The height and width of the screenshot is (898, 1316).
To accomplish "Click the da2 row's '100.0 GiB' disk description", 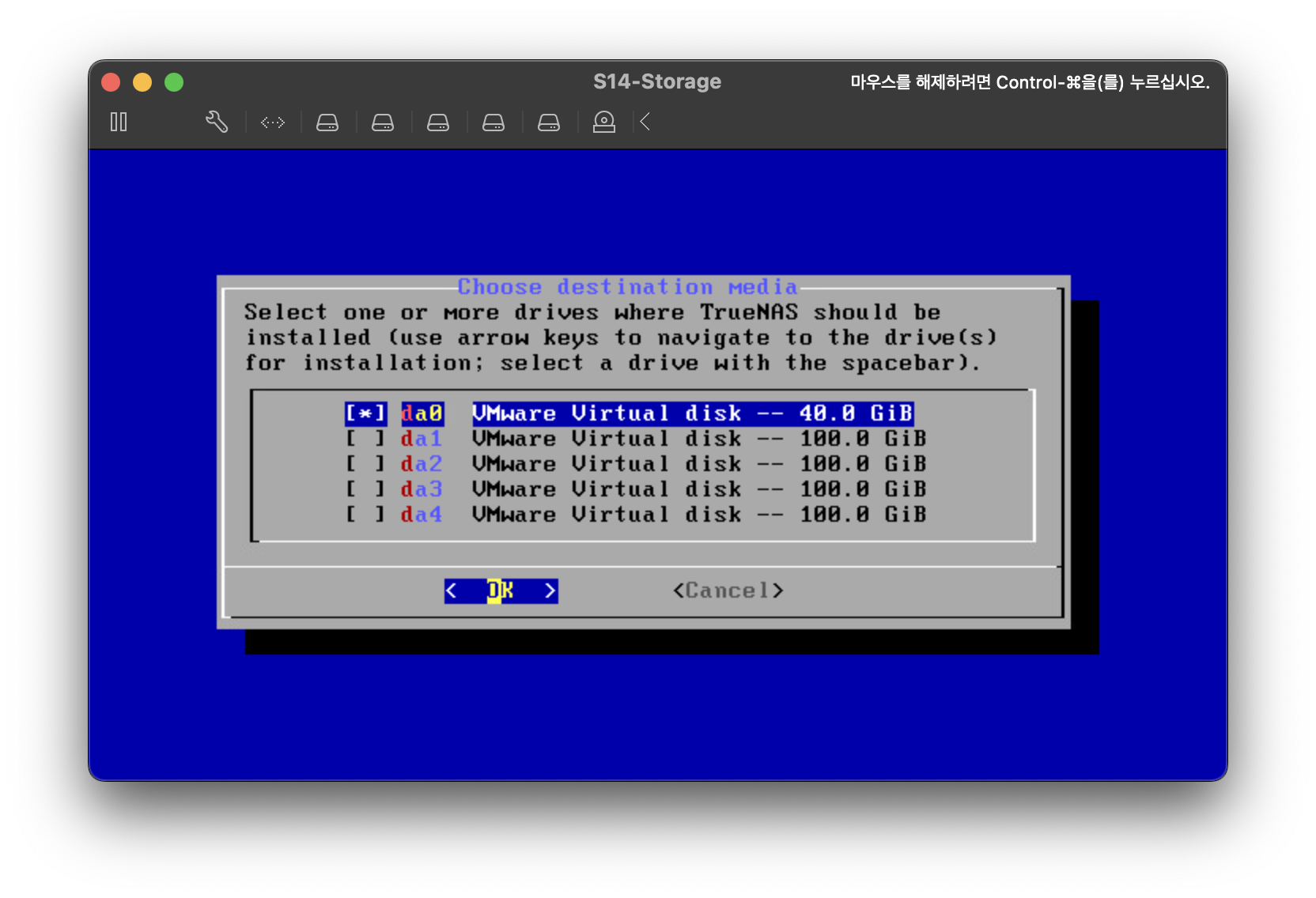I will click(x=699, y=464).
